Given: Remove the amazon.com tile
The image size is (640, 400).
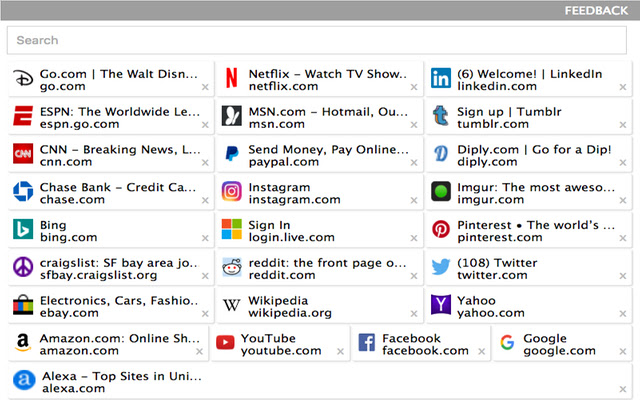Looking at the screenshot, I should tap(199, 351).
